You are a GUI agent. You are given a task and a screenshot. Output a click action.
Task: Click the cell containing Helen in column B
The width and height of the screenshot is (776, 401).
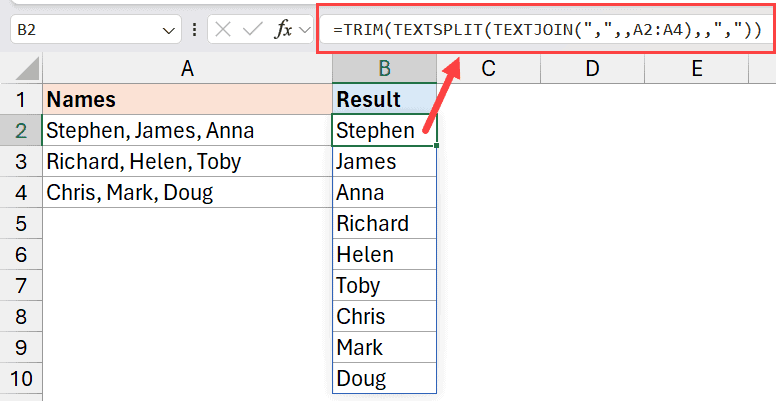[384, 254]
